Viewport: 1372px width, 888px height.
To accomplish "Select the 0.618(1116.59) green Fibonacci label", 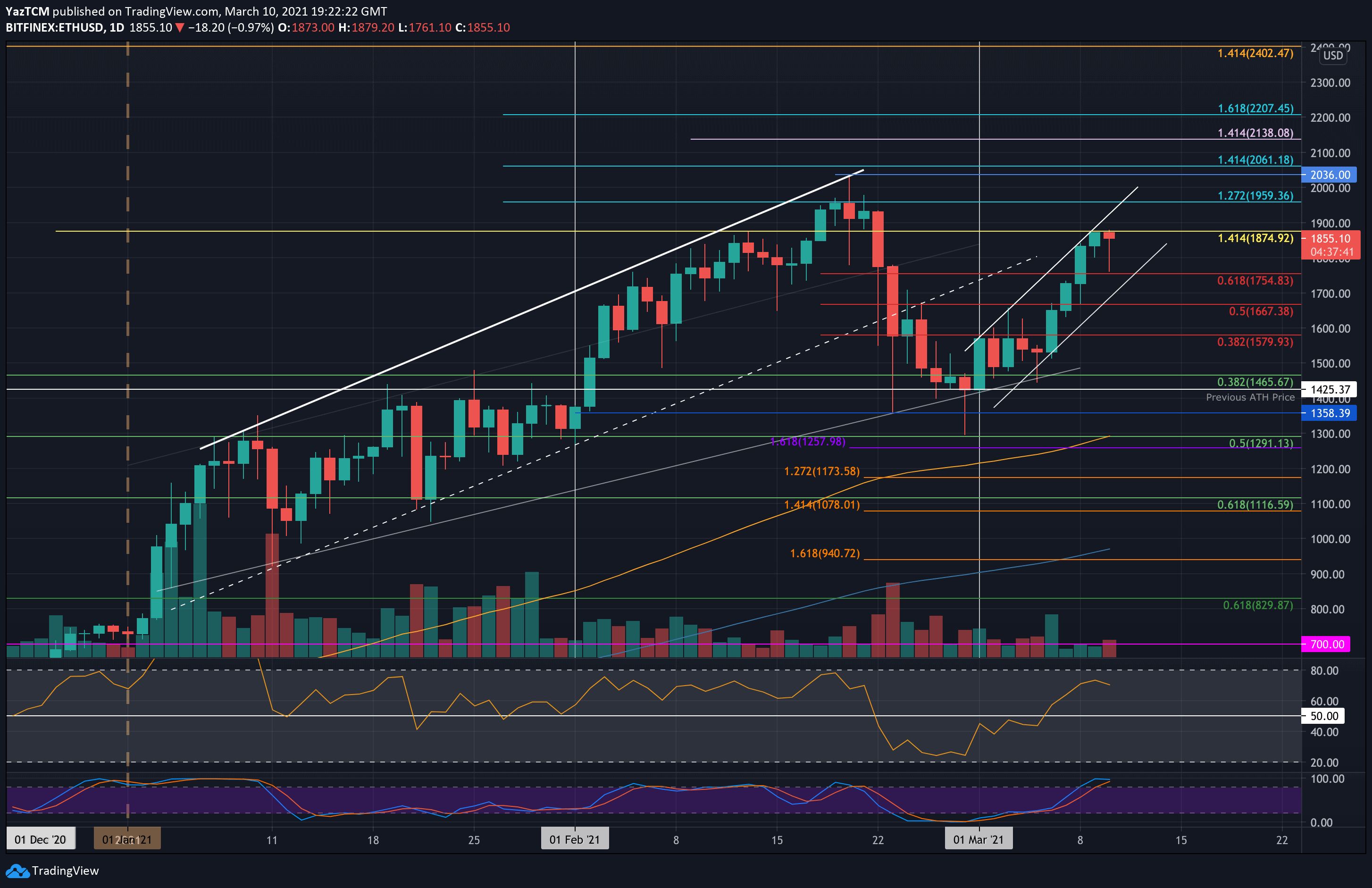I will (x=1255, y=505).
